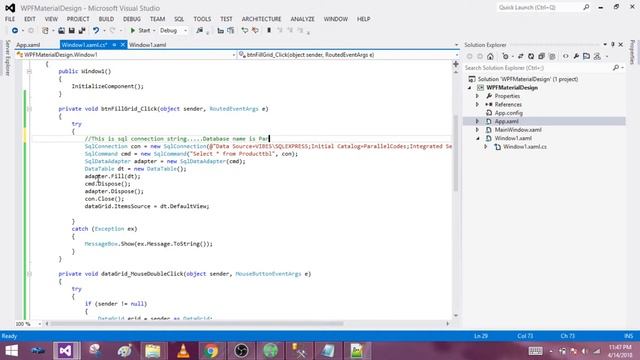
Task: Click Sync with Active Document icon
Action: coord(520,56)
